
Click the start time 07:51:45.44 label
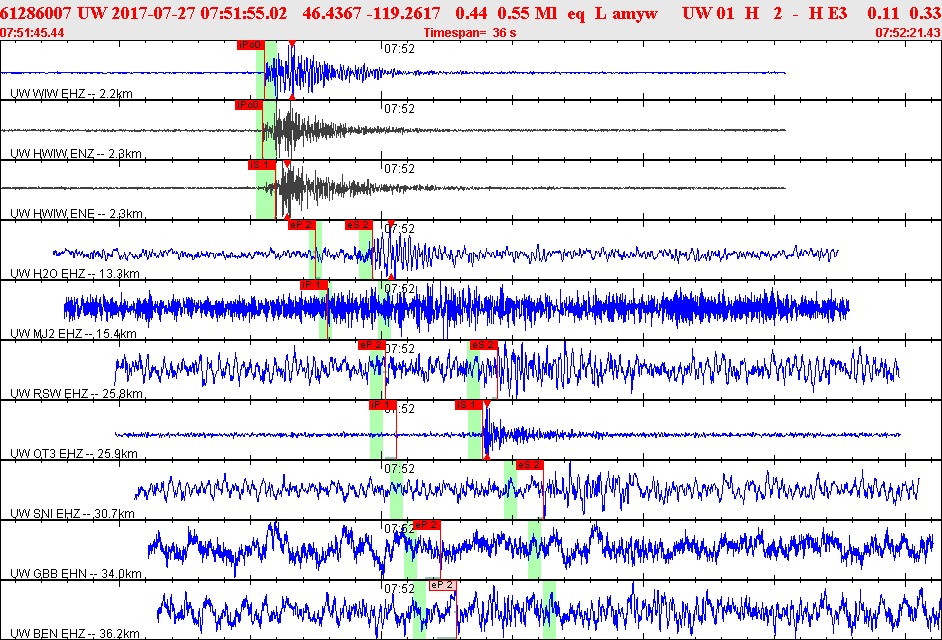pyautogui.click(x=33, y=33)
